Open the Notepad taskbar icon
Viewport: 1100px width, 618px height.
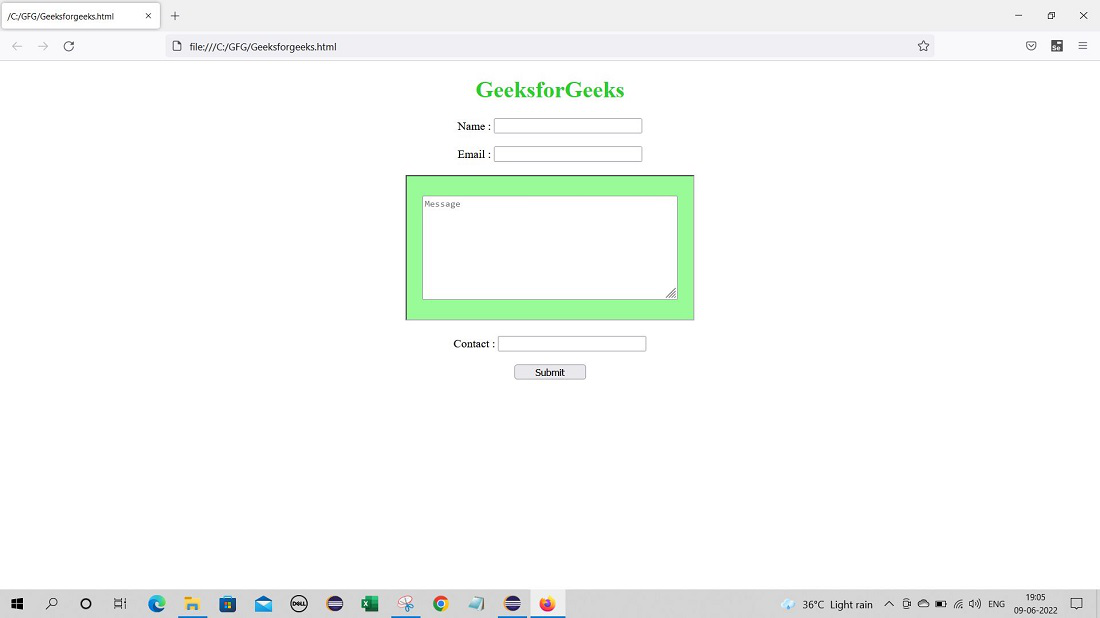(x=476, y=604)
